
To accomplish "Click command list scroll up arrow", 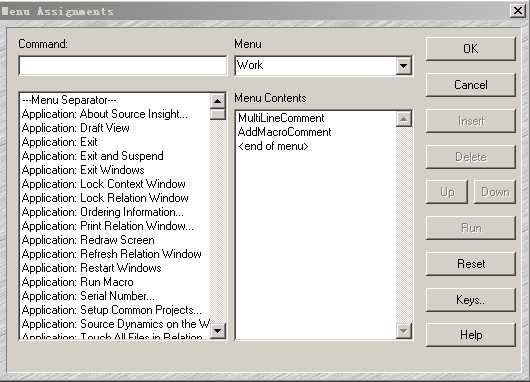I will coord(217,101).
